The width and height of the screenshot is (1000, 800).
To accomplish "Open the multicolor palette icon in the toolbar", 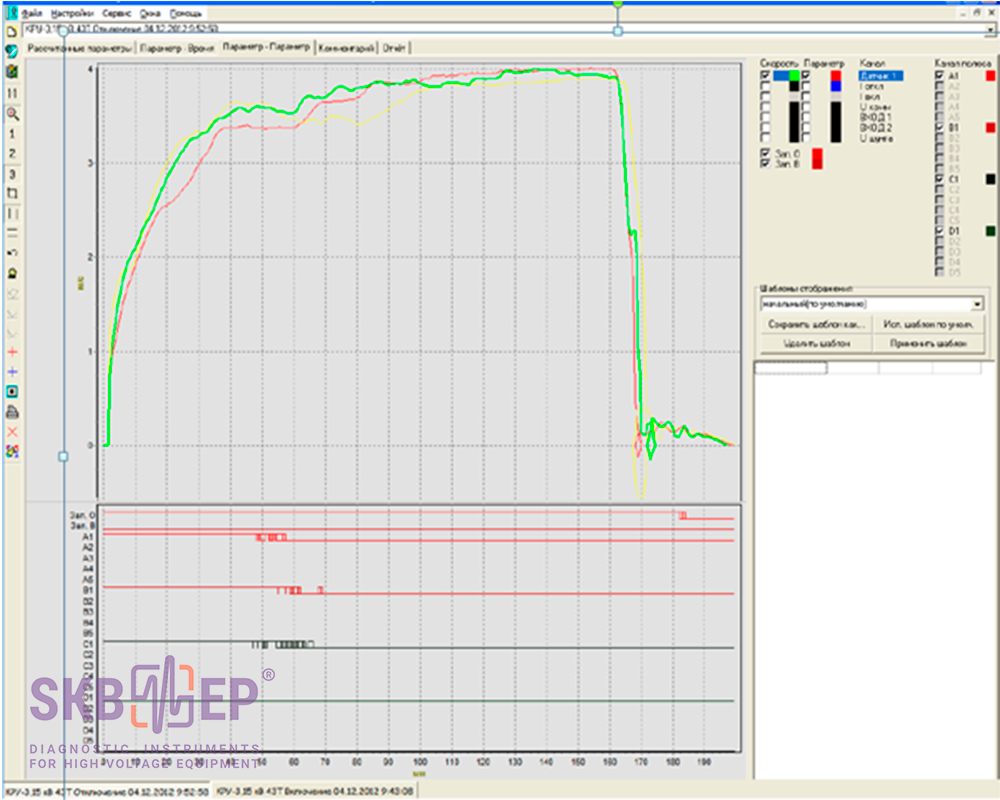I will [x=12, y=452].
